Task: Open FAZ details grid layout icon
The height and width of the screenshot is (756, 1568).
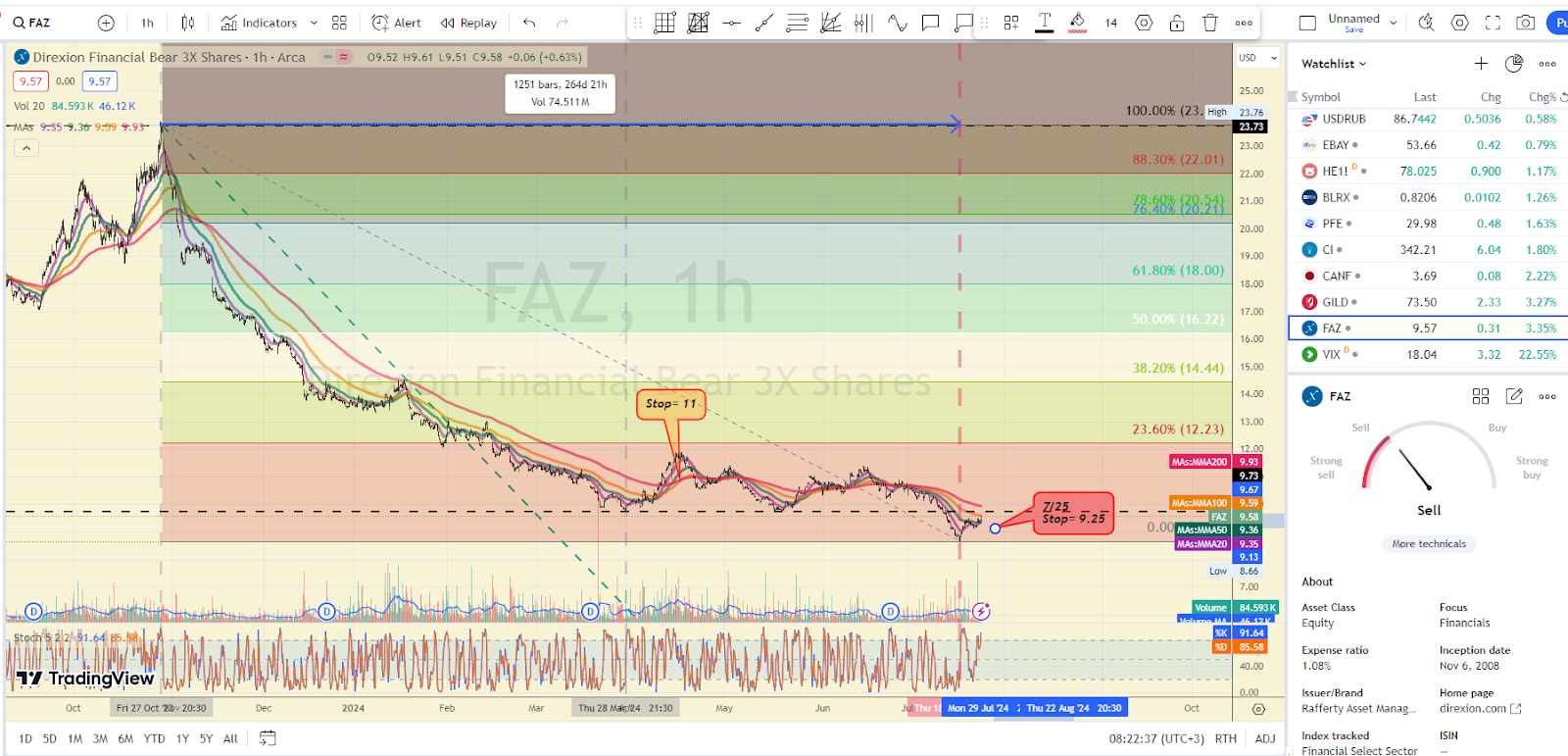Action: [1481, 396]
